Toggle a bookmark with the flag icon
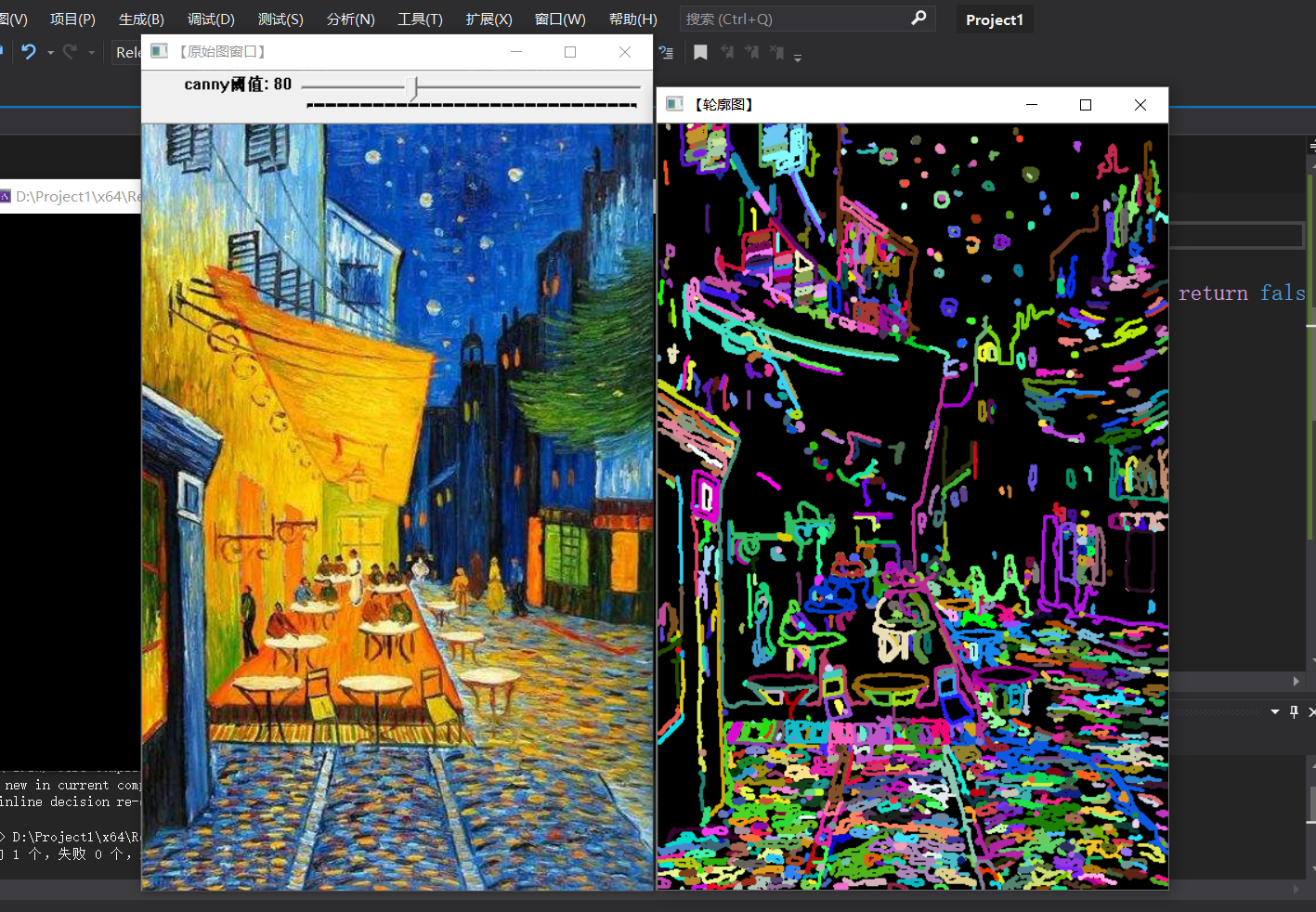The image size is (1316, 912). (700, 52)
